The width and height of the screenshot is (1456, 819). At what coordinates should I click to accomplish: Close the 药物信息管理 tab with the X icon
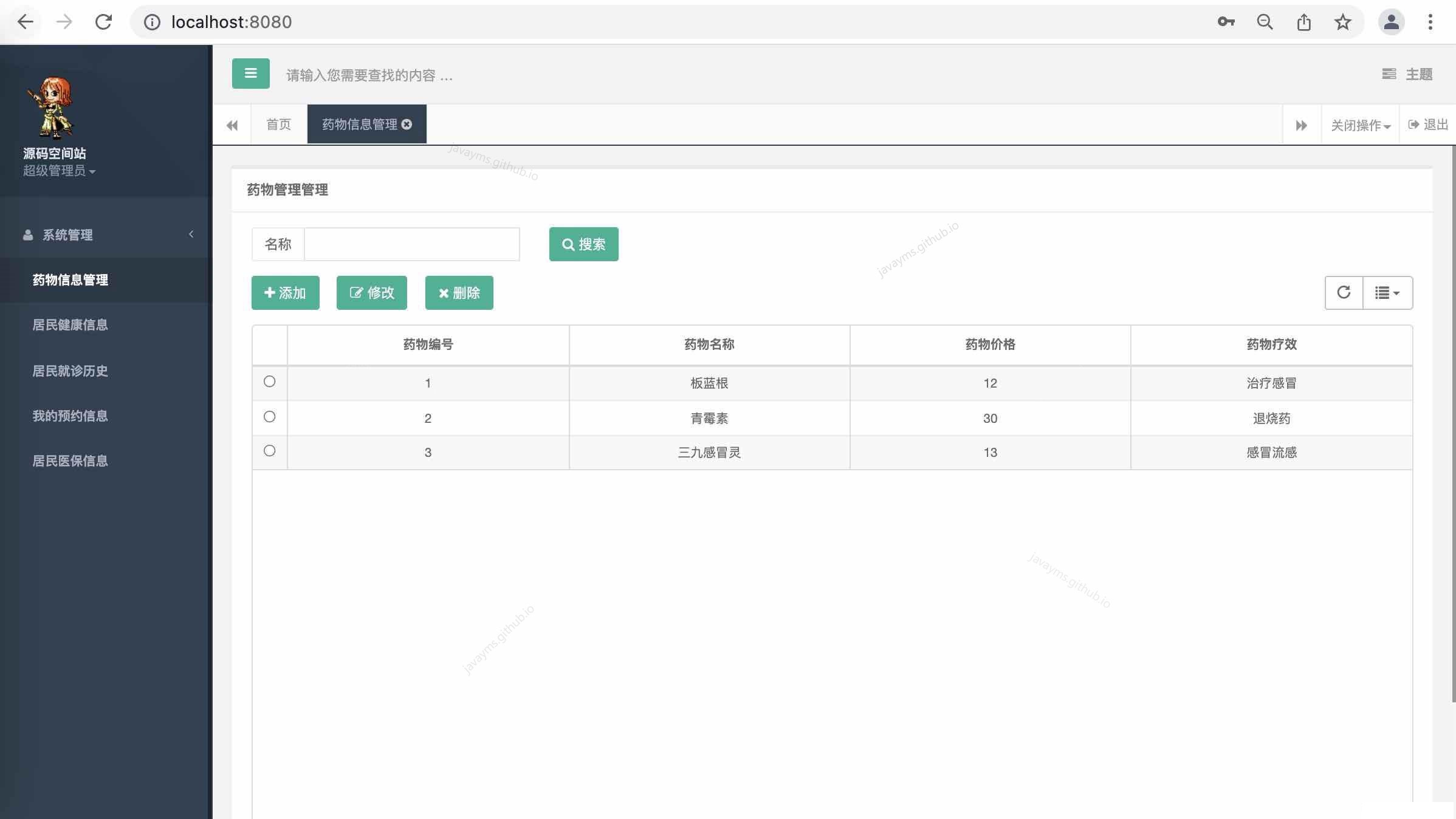click(407, 125)
